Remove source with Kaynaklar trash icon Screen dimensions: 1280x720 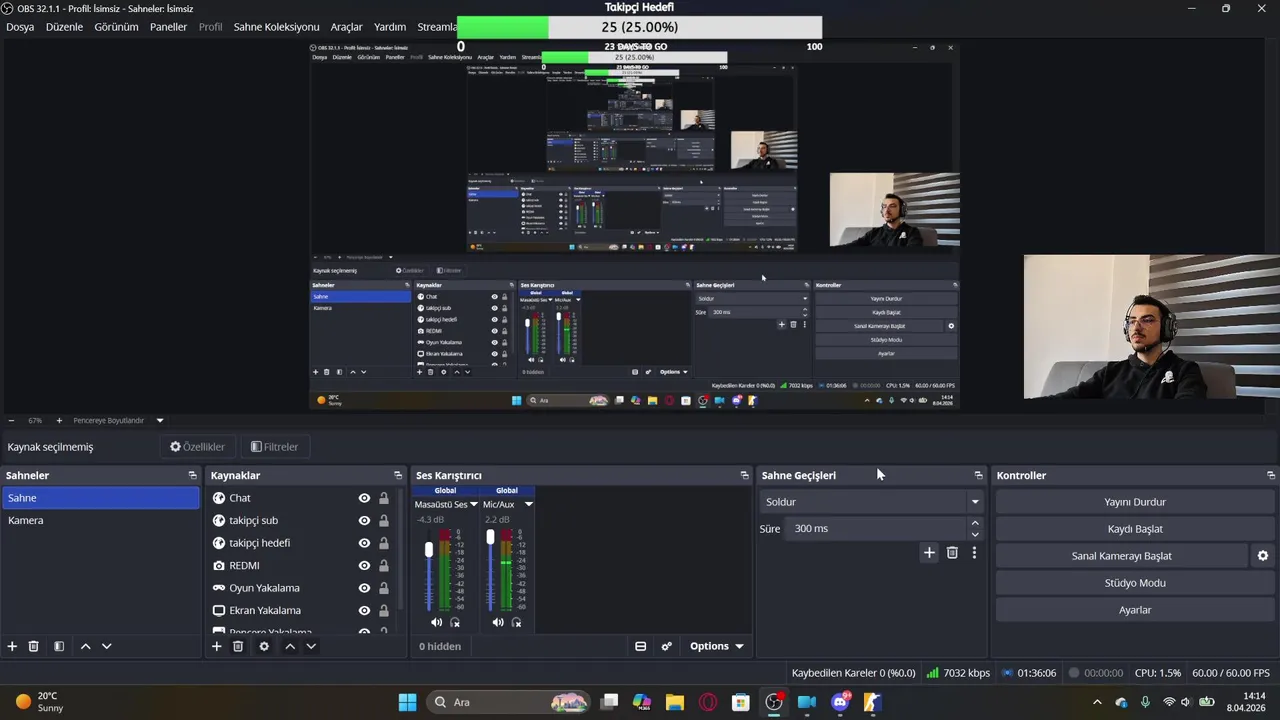(x=238, y=646)
